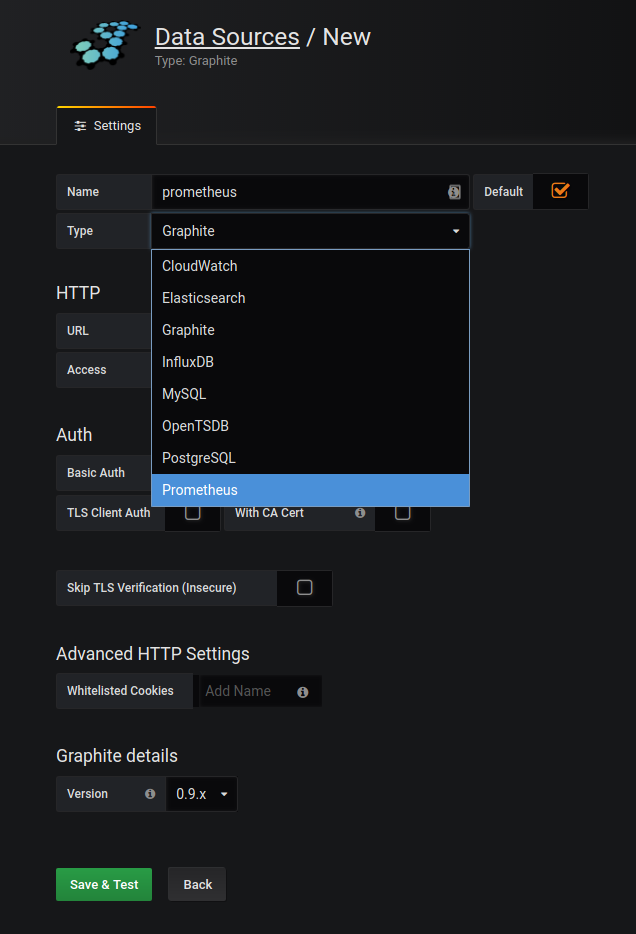Click the info icon next to With CA Cert
Screen dimensions: 636x934
click(x=360, y=513)
